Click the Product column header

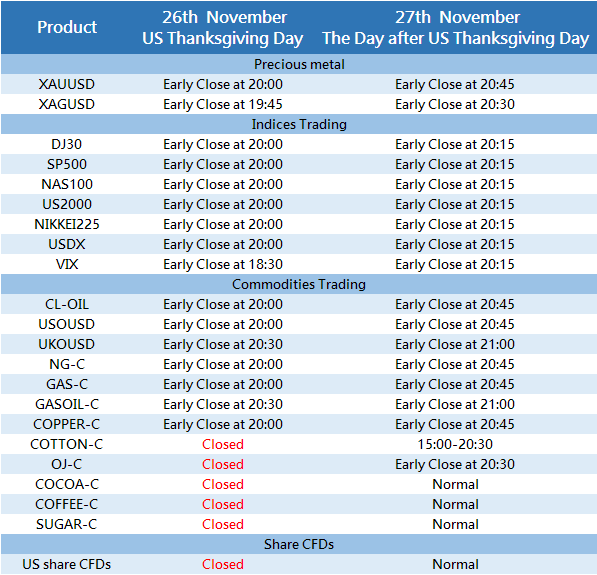67,27
